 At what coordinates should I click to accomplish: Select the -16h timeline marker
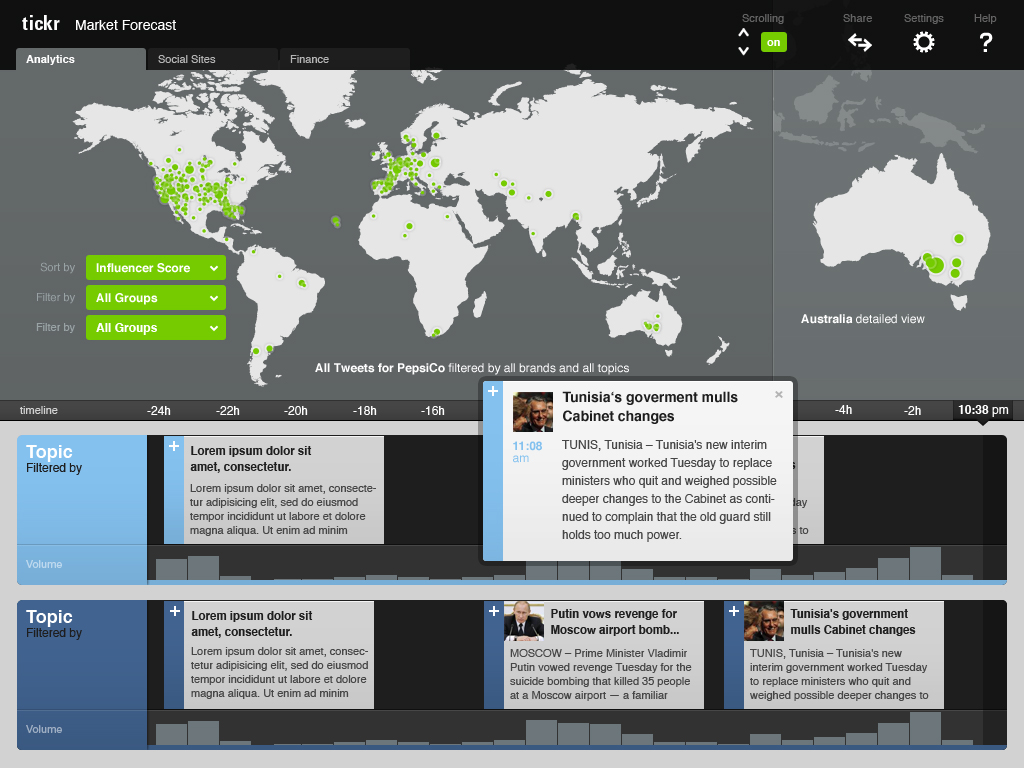click(432, 411)
